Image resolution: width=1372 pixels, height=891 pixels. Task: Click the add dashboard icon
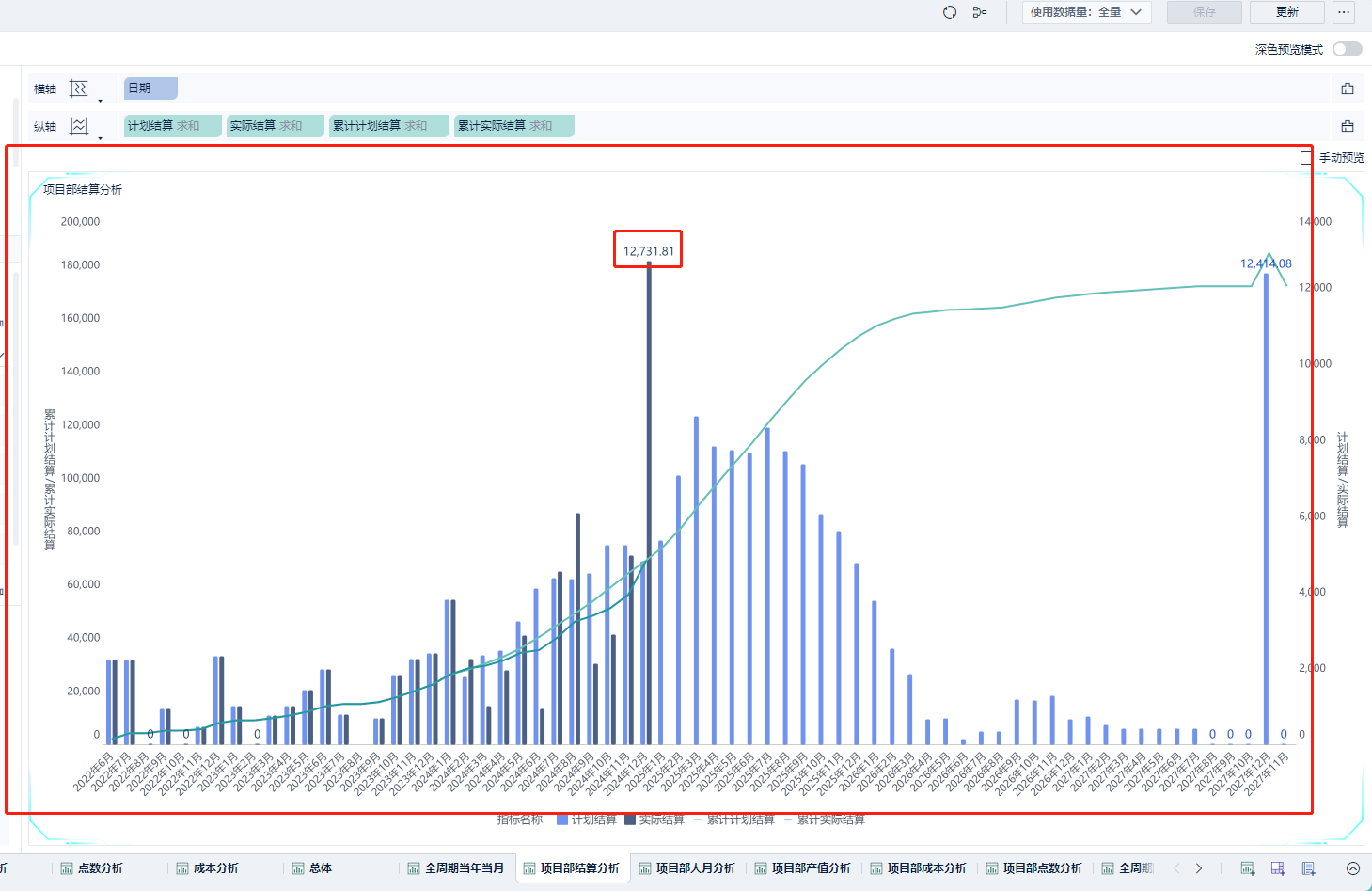(1278, 868)
